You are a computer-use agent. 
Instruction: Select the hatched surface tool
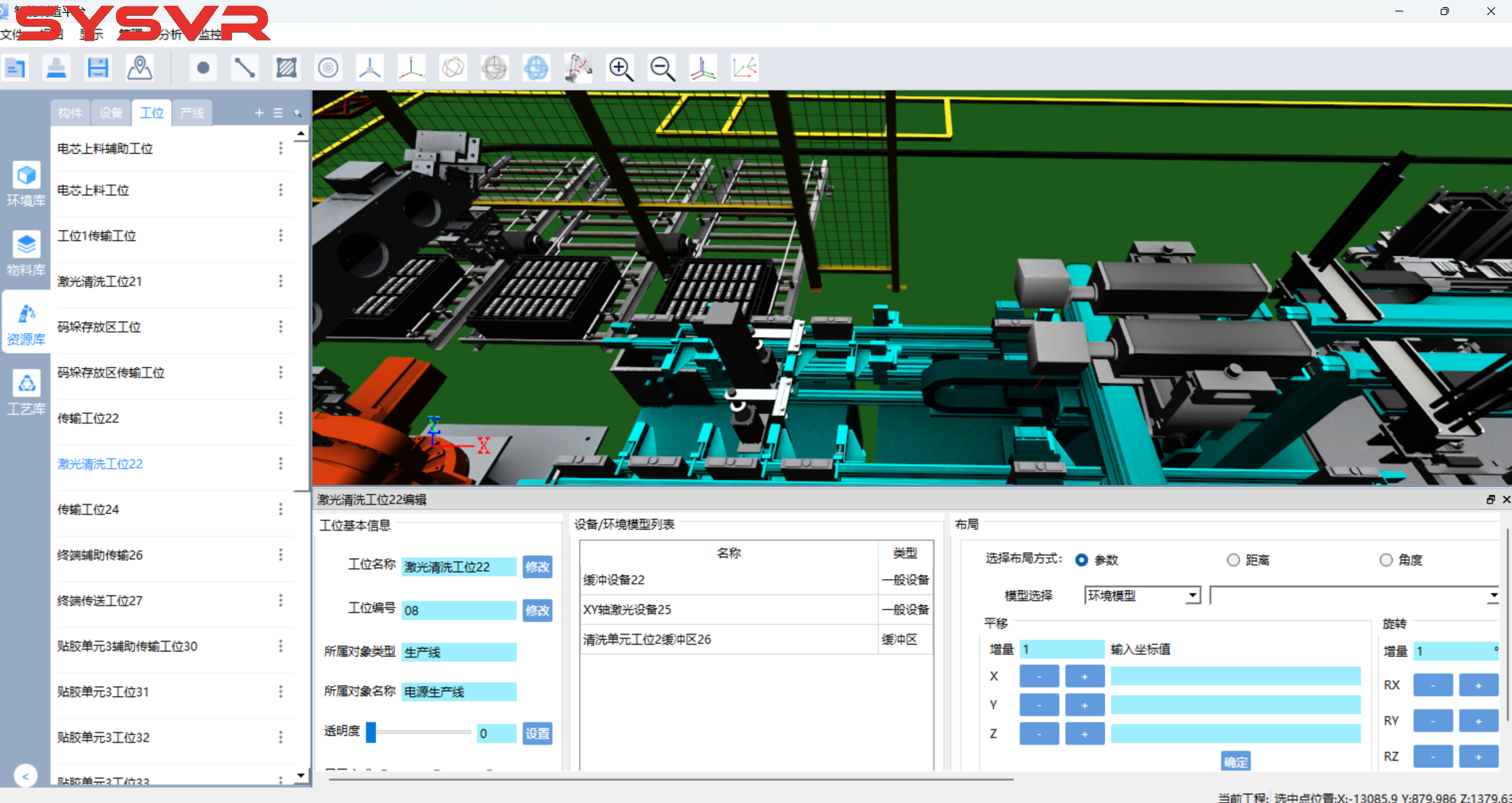tap(287, 68)
